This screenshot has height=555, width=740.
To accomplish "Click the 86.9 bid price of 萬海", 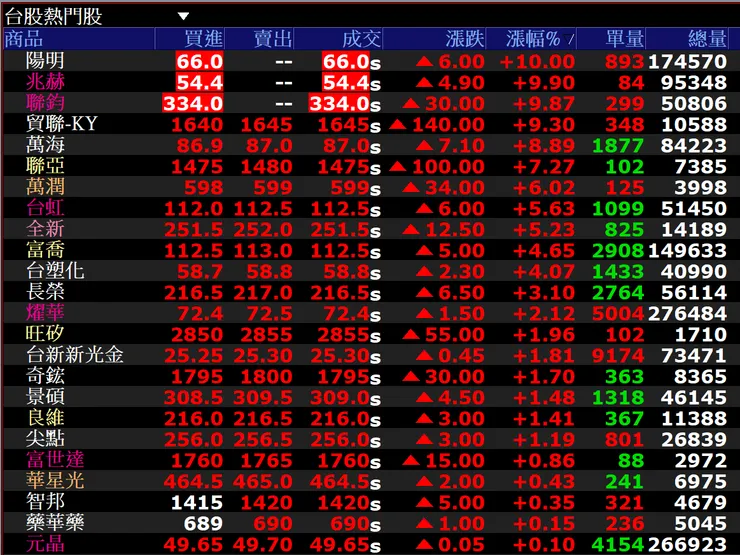I will click(200, 146).
